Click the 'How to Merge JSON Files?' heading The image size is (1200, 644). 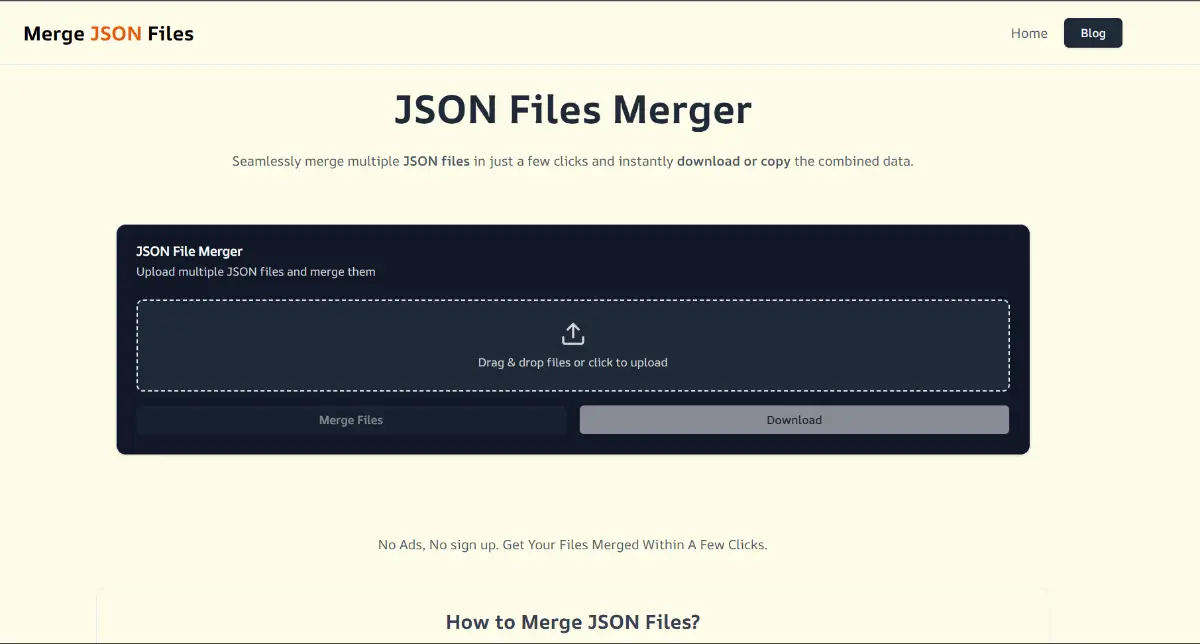572,621
